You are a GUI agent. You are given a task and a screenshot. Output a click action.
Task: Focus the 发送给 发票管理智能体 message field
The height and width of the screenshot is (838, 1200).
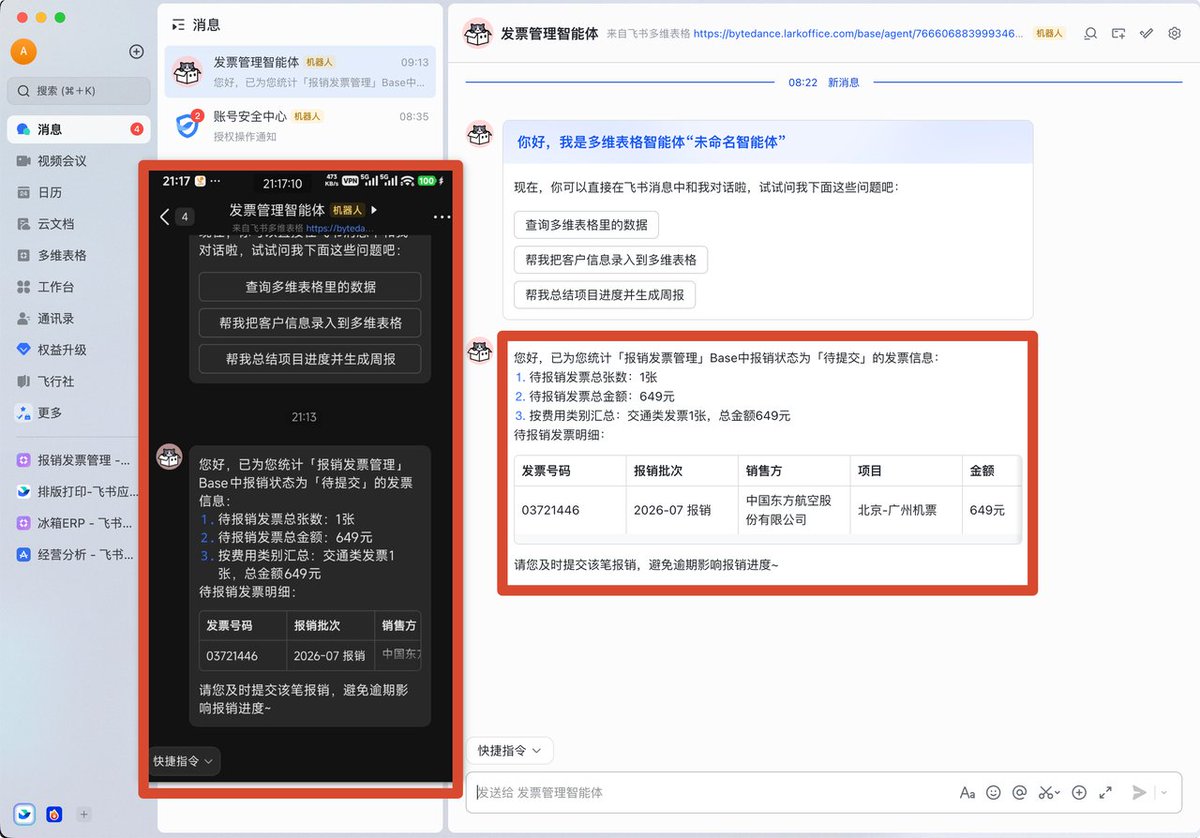pos(710,792)
